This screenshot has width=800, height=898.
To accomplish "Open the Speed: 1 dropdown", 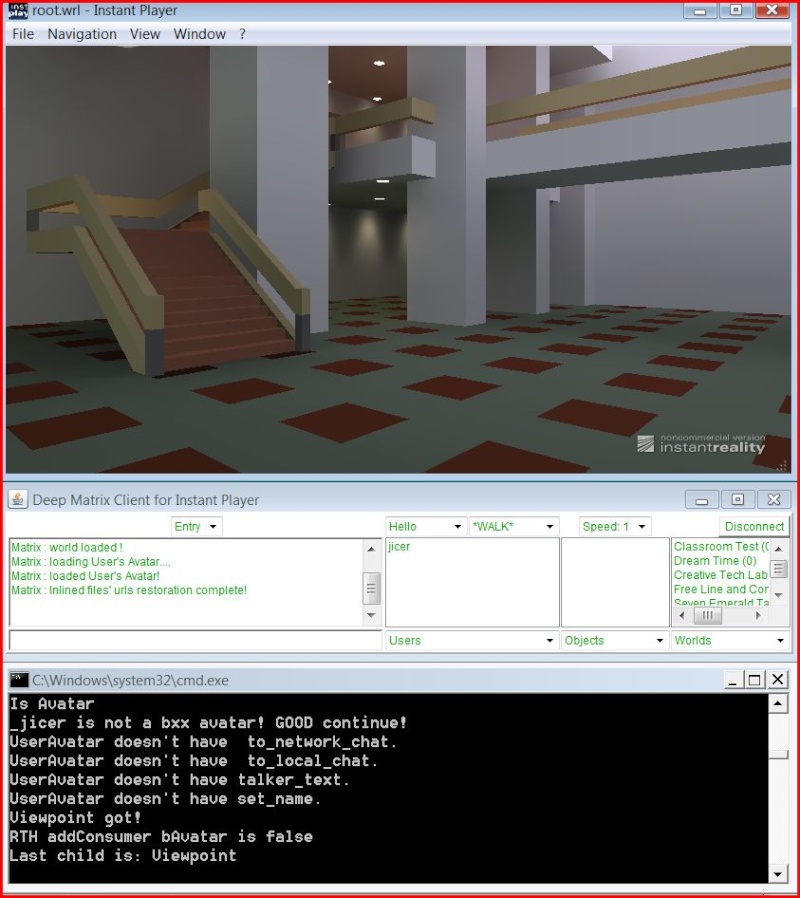I will point(613,526).
